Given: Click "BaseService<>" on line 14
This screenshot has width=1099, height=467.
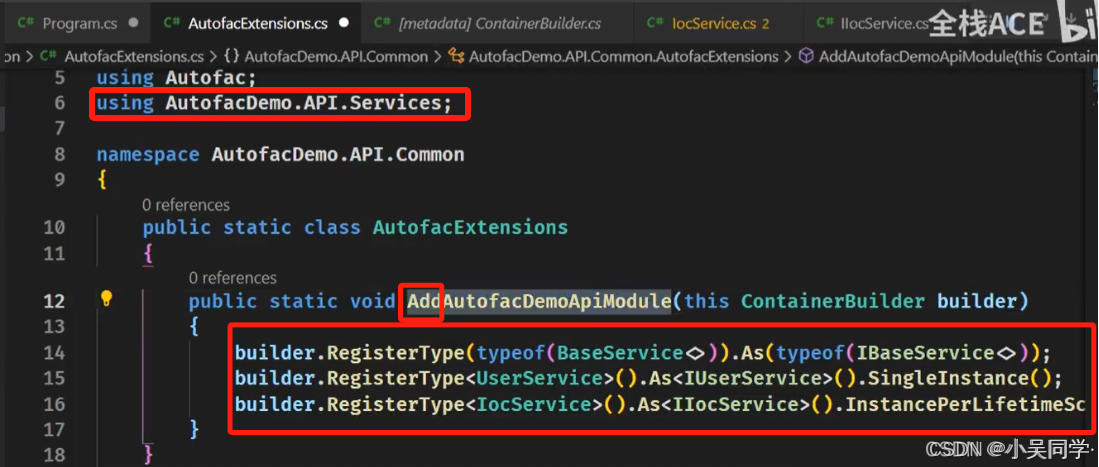Looking at the screenshot, I should pyautogui.click(x=630, y=353).
